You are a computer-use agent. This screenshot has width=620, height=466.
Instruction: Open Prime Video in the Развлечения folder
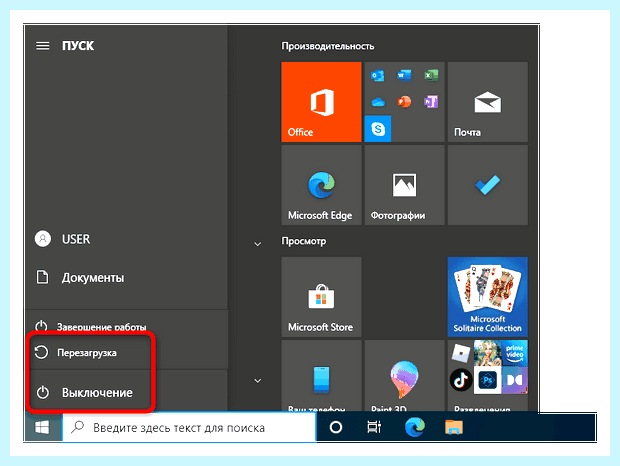click(x=514, y=353)
